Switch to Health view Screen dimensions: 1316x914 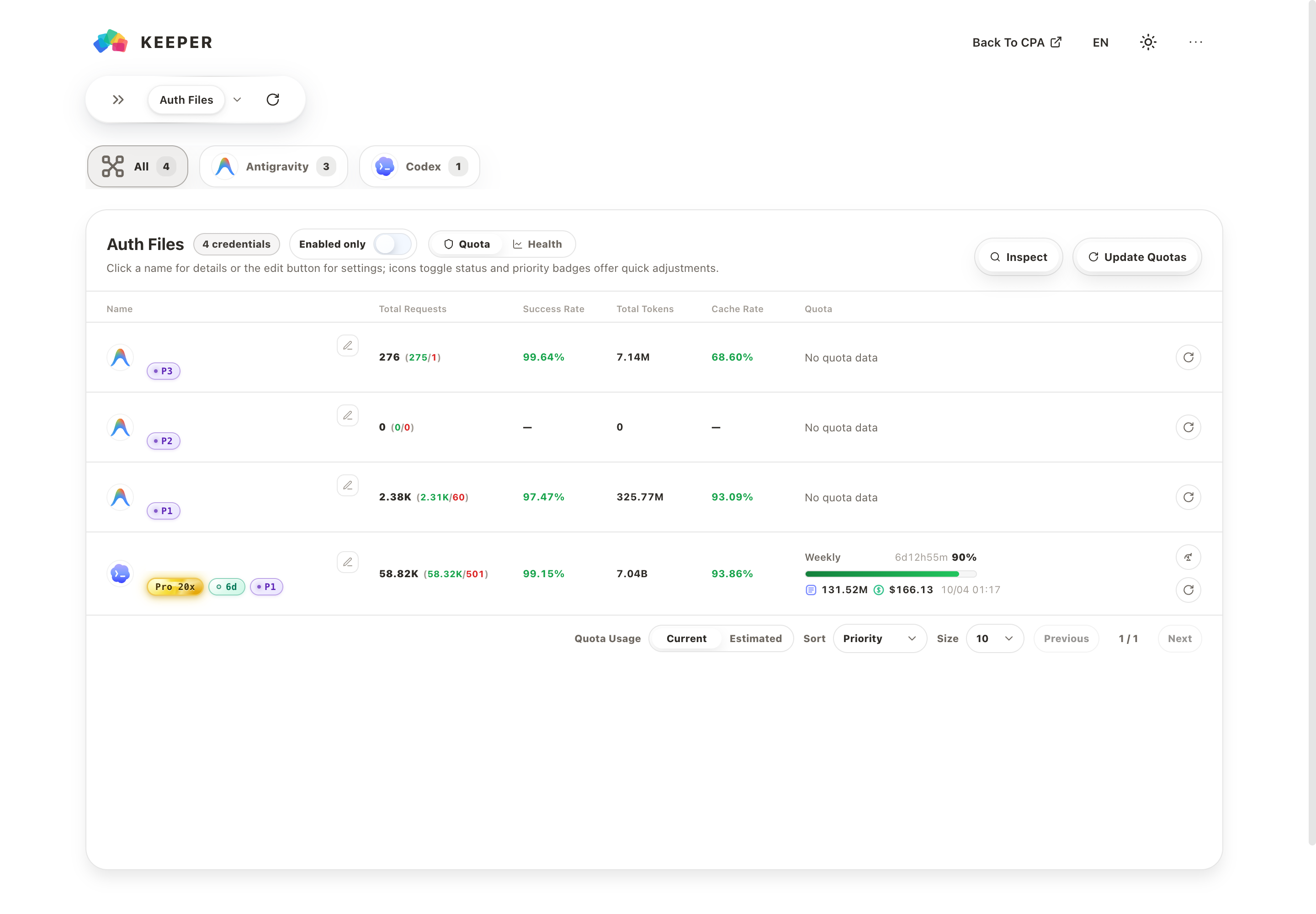point(537,244)
